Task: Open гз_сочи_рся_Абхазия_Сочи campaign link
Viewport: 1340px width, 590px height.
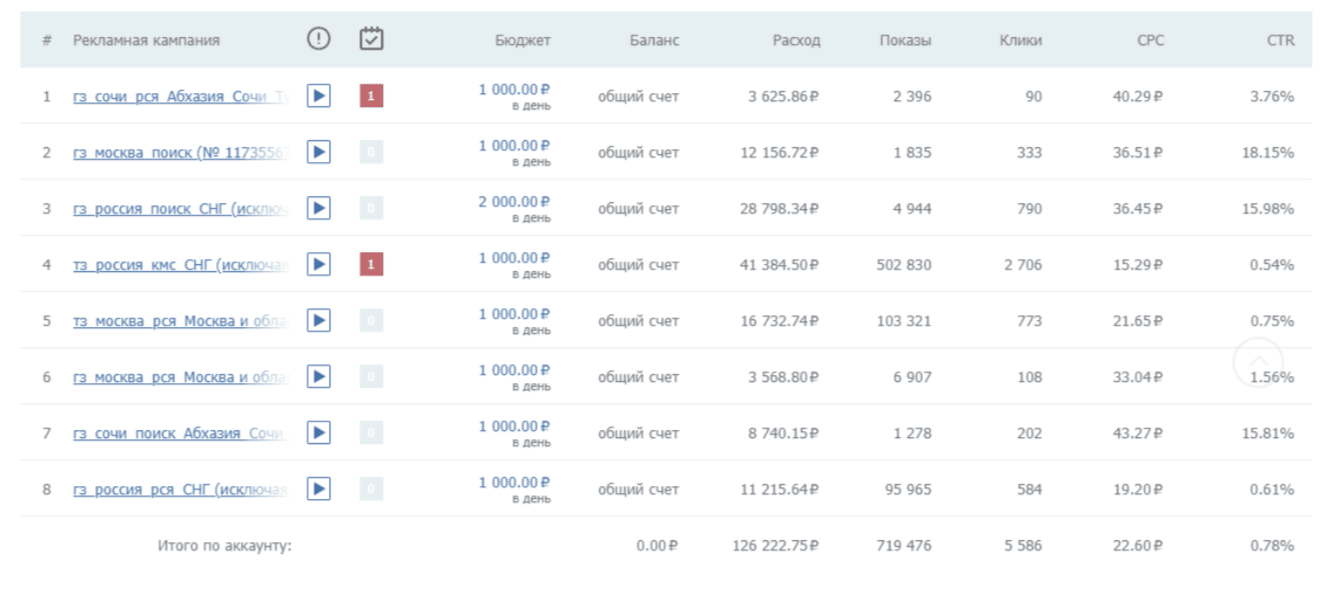Action: coord(180,97)
